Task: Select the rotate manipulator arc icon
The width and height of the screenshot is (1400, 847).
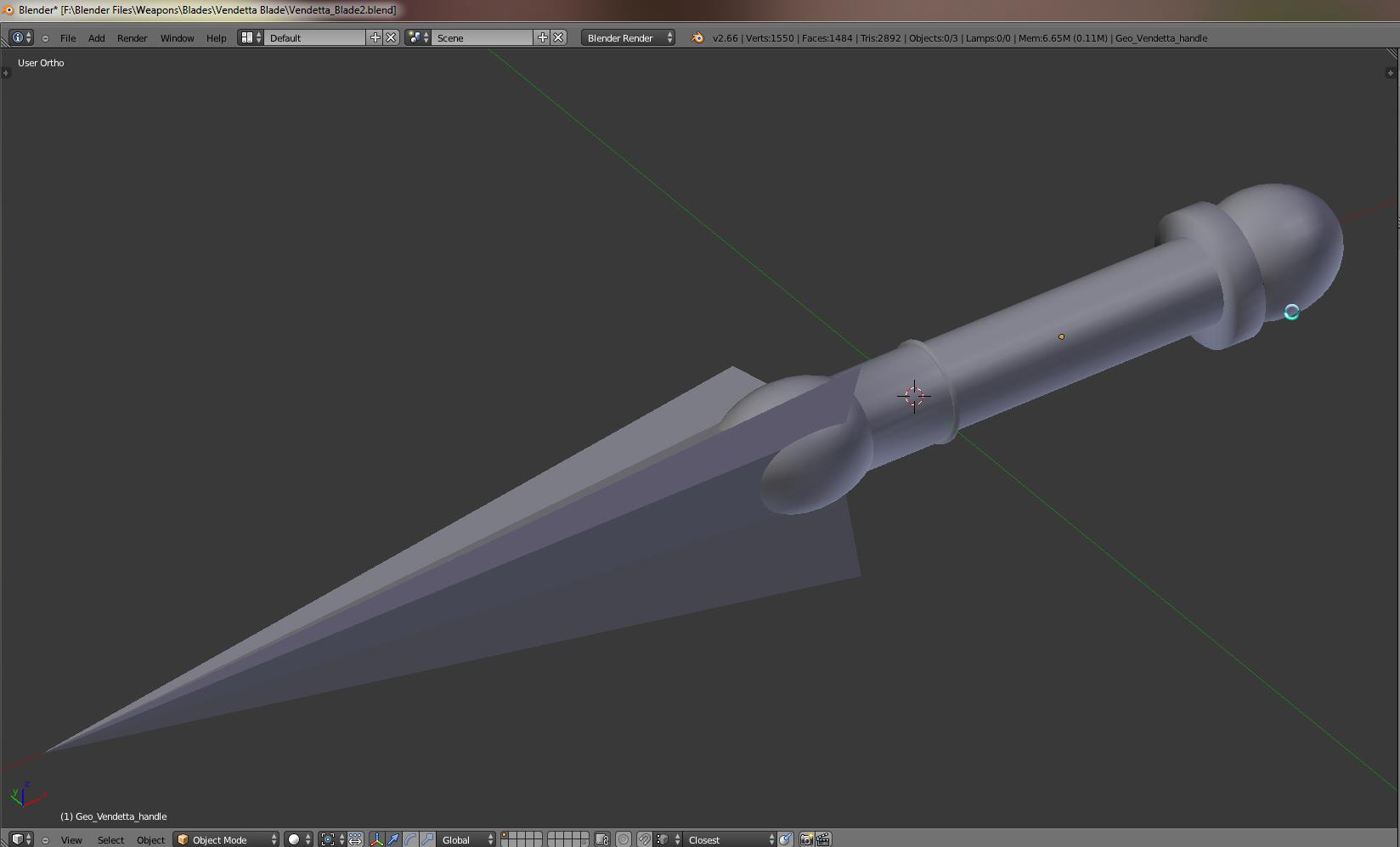Action: point(410,839)
